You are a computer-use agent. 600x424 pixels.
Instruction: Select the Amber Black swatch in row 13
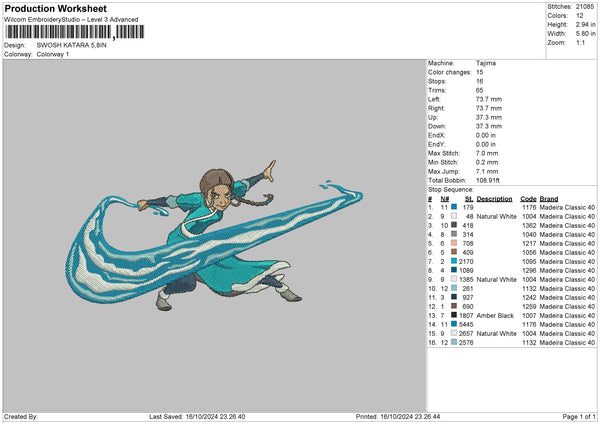454,315
